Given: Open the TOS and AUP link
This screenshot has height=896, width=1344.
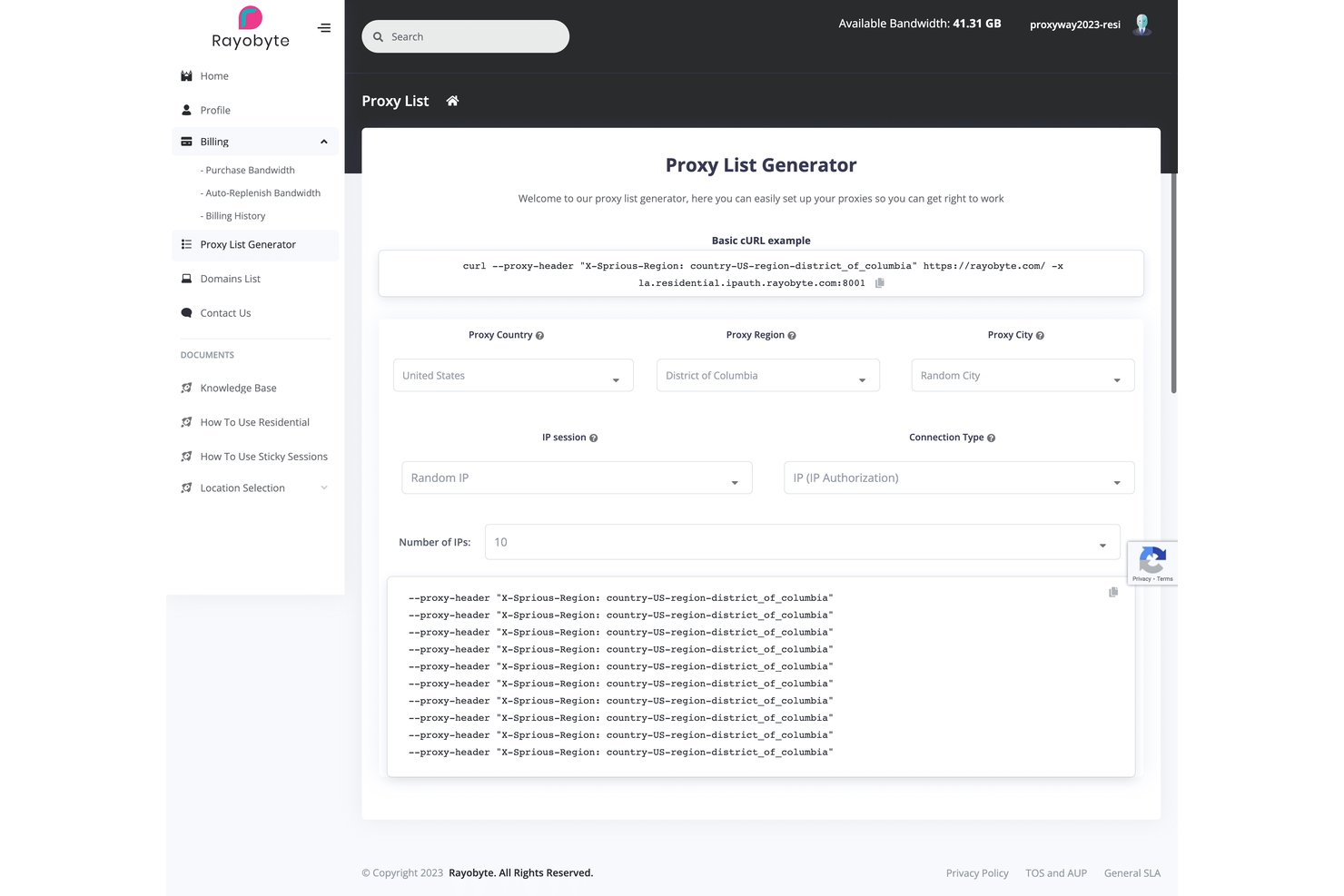Looking at the screenshot, I should pos(1056,873).
